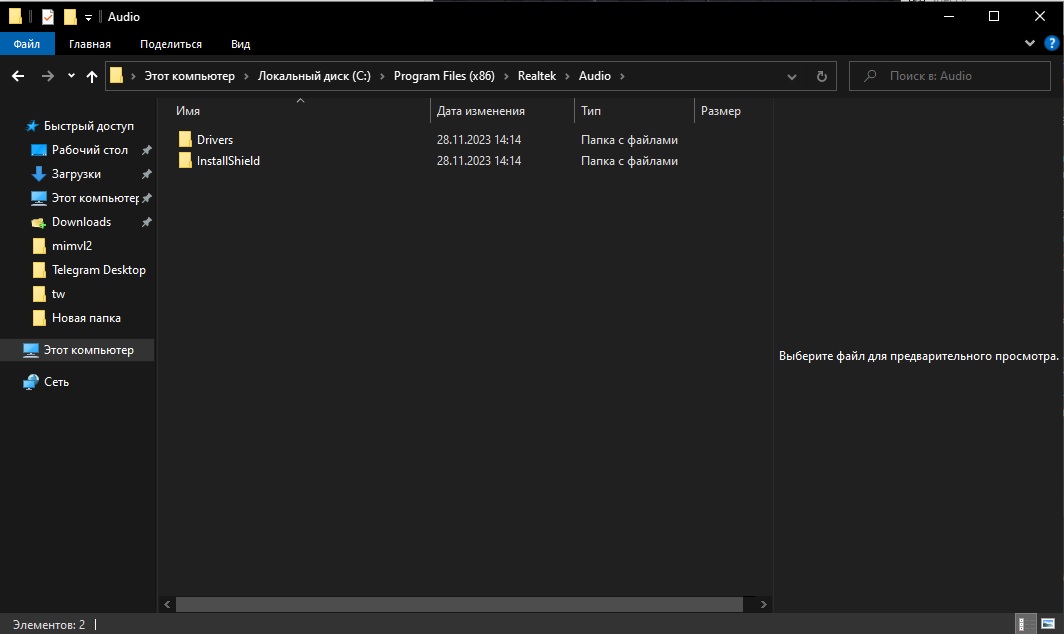1064x634 pixels.
Task: Open Новая папка in the sidebar
Action: (x=86, y=318)
